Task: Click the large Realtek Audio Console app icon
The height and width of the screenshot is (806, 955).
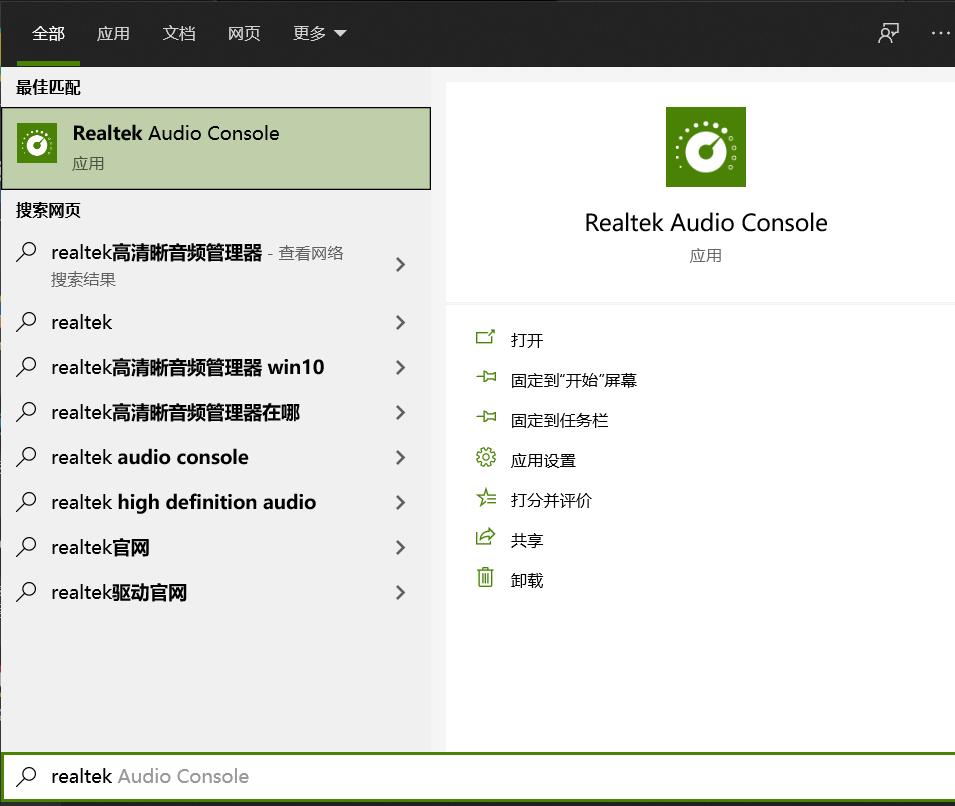Action: tap(705, 146)
